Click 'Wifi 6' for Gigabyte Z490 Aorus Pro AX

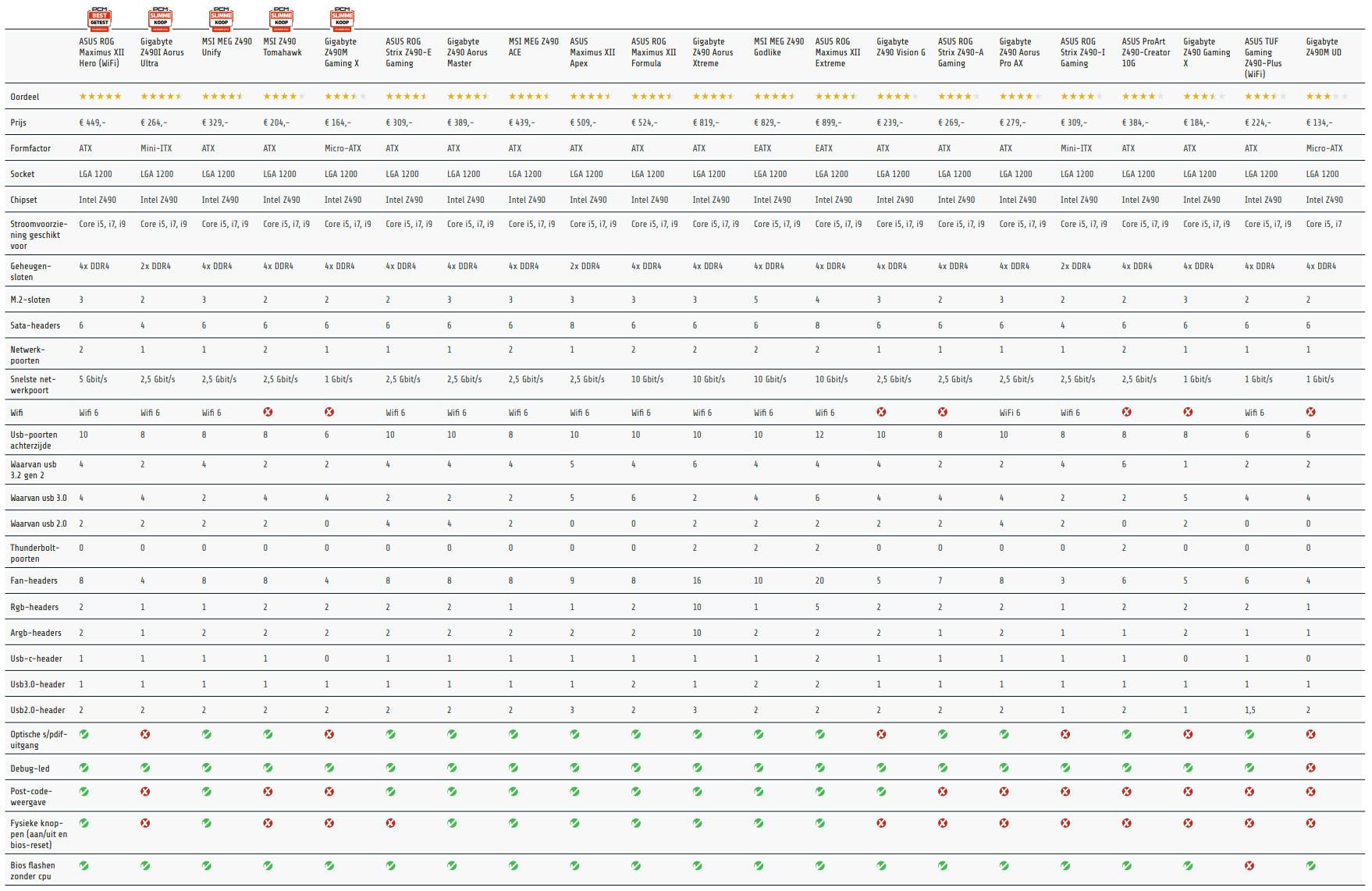tap(1010, 412)
